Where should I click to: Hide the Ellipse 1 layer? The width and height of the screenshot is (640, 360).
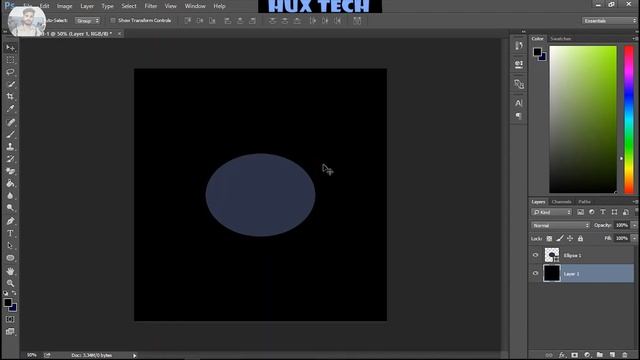tap(536, 255)
